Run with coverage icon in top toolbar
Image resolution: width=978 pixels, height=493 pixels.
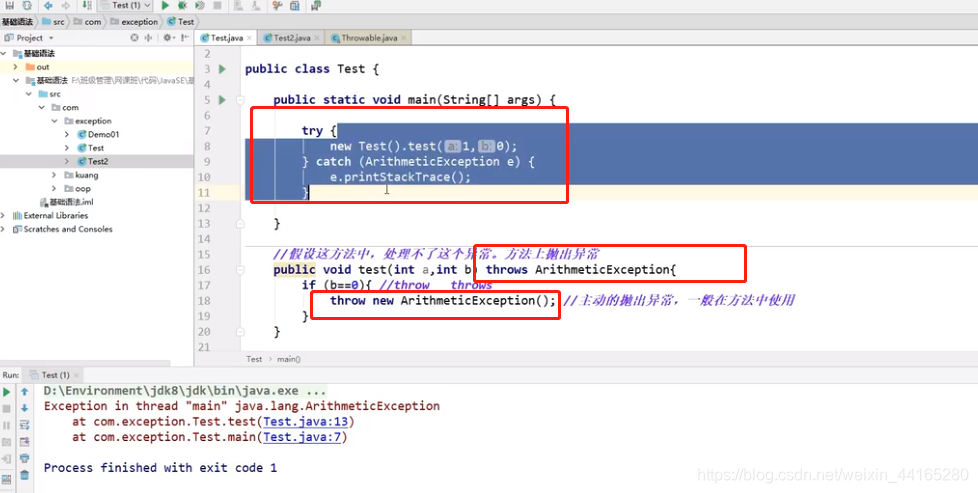pos(200,5)
